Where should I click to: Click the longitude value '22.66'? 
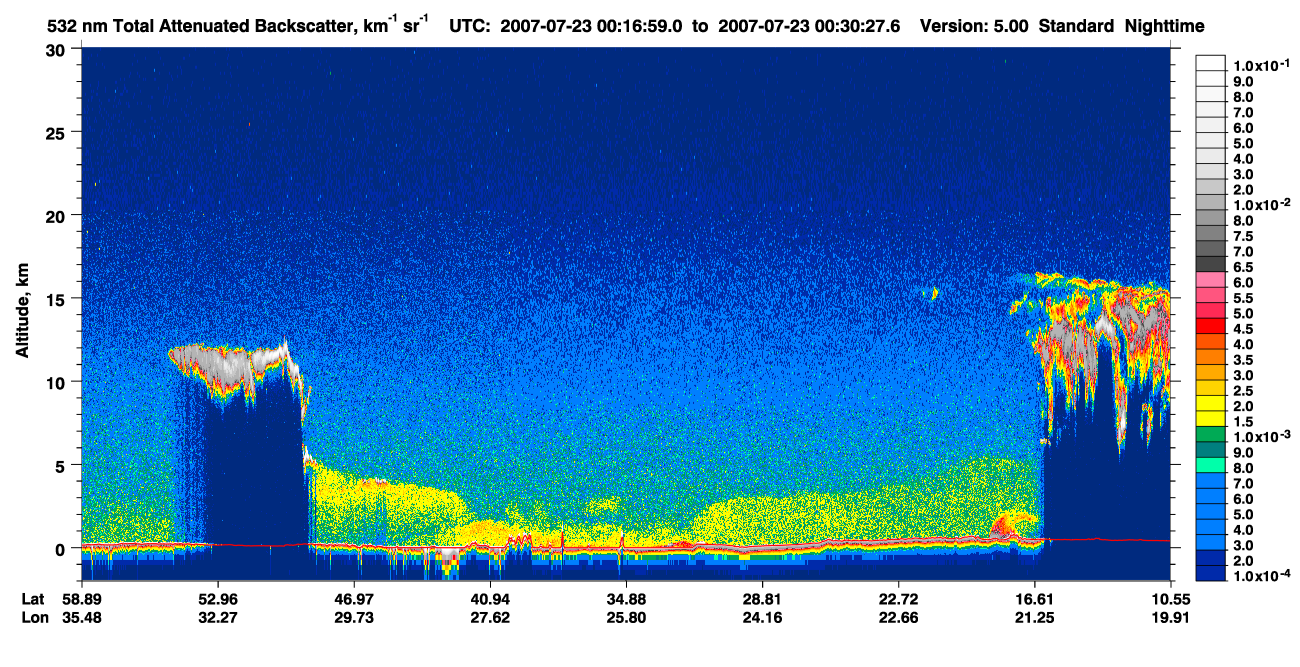click(899, 617)
